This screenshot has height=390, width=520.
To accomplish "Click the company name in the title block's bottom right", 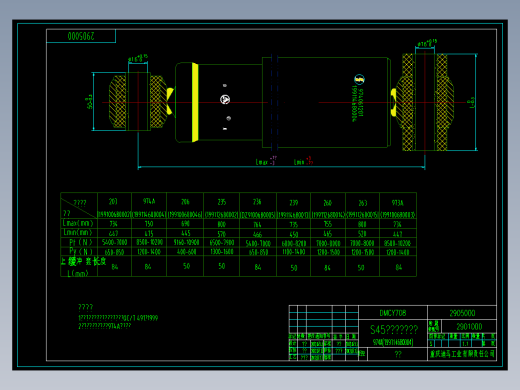I will coord(462,354).
